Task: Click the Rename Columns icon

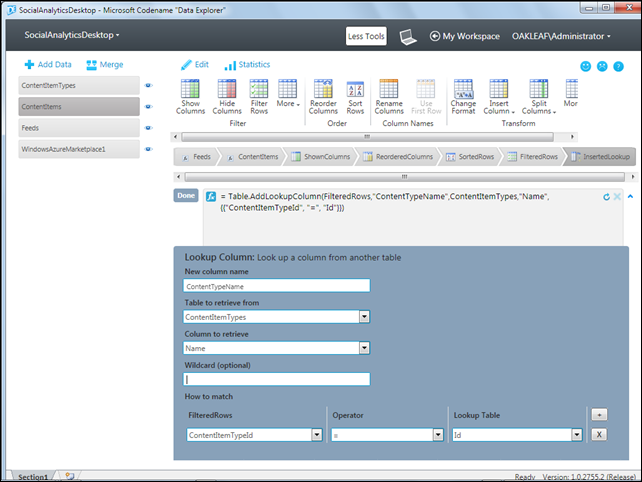Action: (x=388, y=90)
